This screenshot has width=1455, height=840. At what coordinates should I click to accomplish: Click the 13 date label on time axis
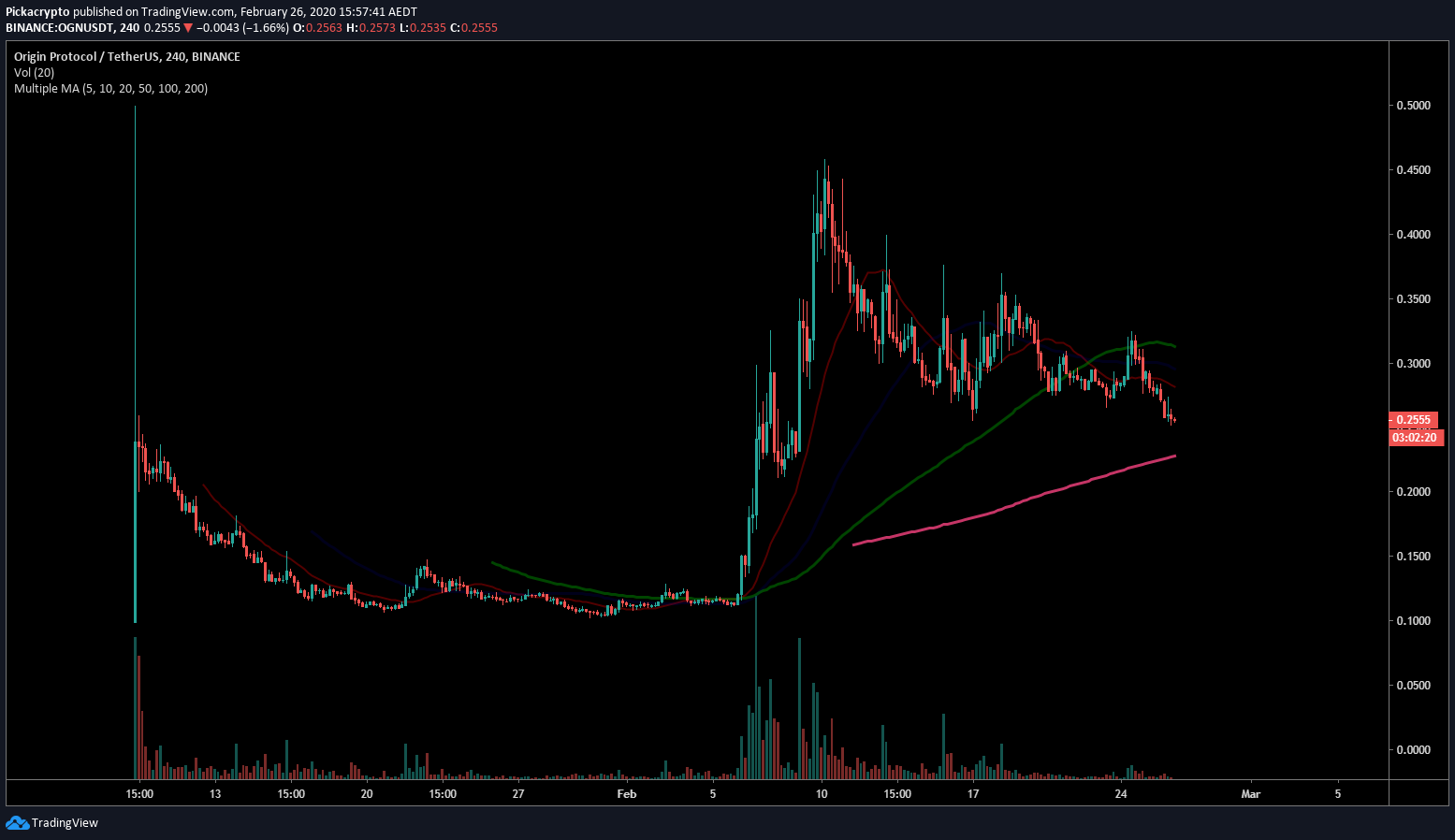215,794
